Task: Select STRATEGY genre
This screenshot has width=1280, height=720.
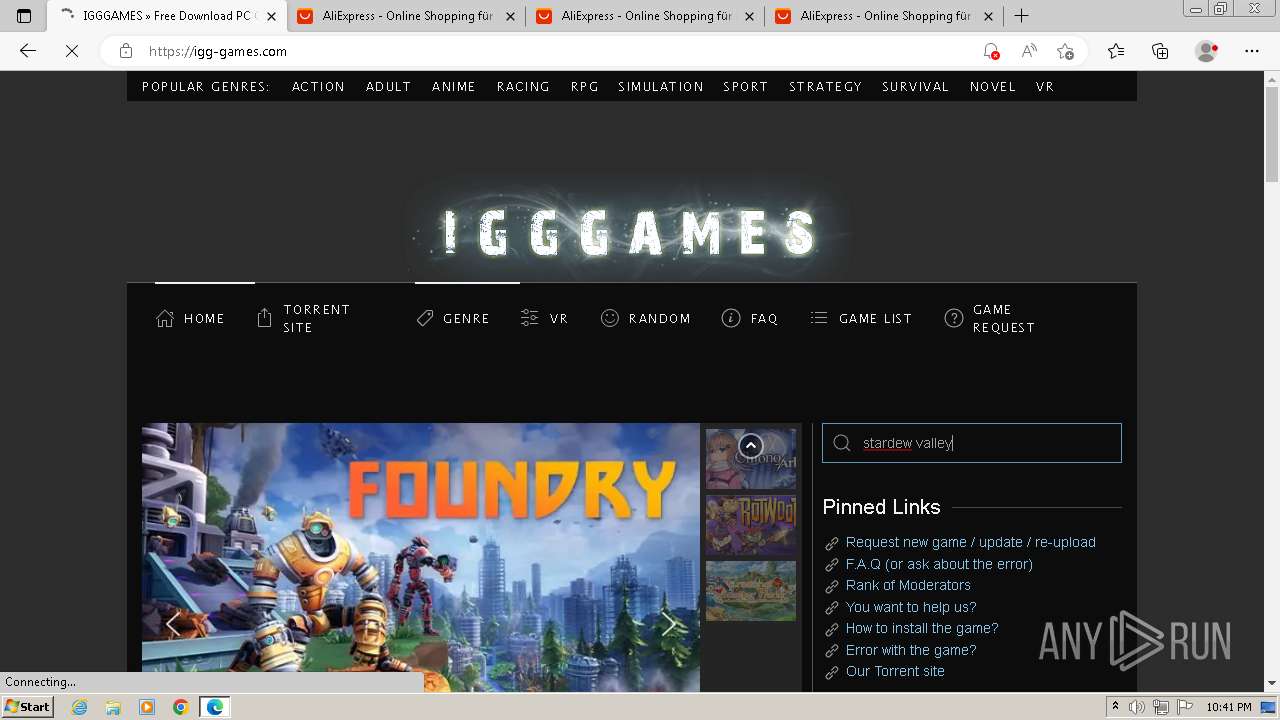Action: (x=825, y=87)
